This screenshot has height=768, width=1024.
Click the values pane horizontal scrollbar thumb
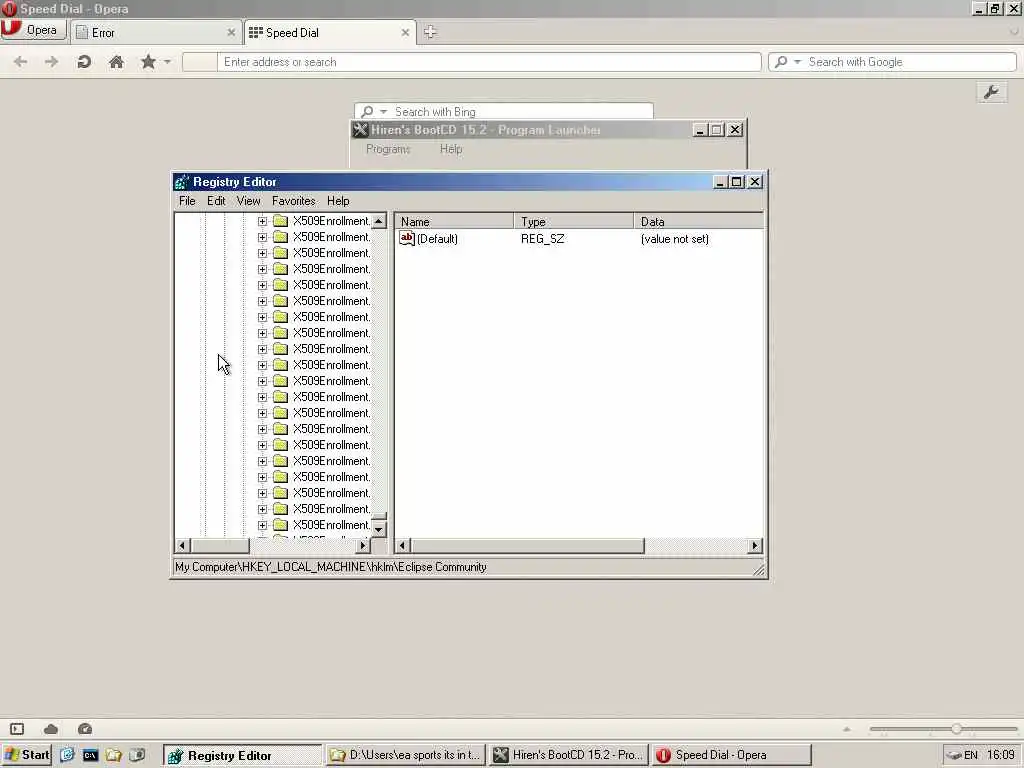coord(527,545)
